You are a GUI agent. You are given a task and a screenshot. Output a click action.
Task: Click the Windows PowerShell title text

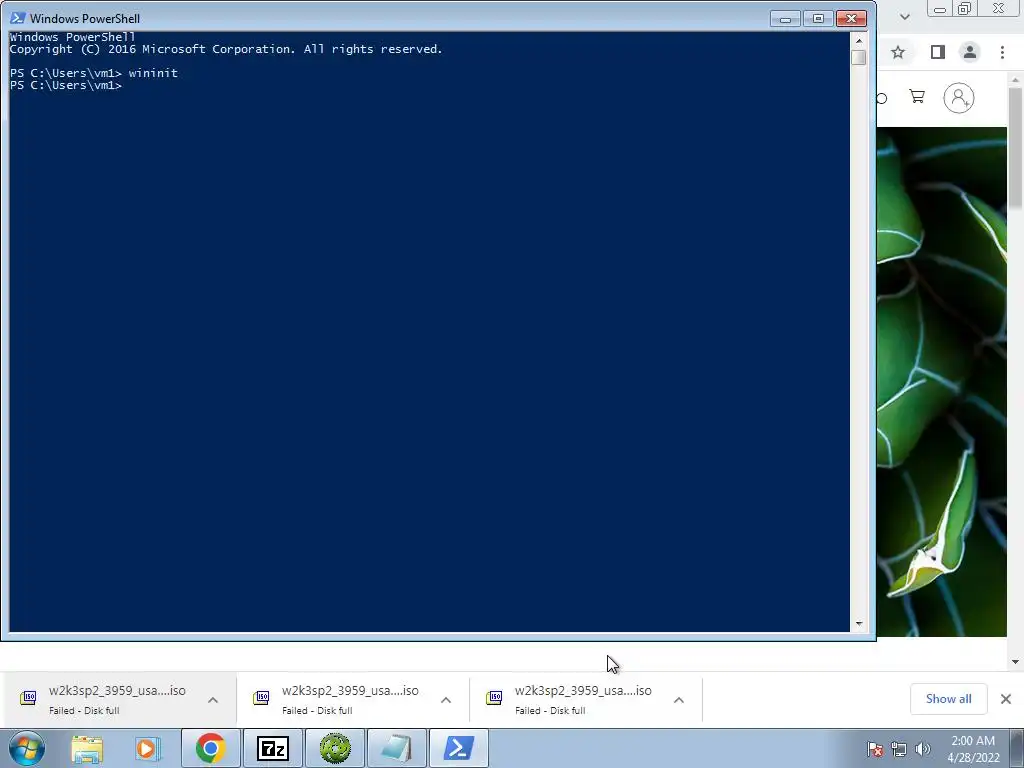tap(85, 19)
